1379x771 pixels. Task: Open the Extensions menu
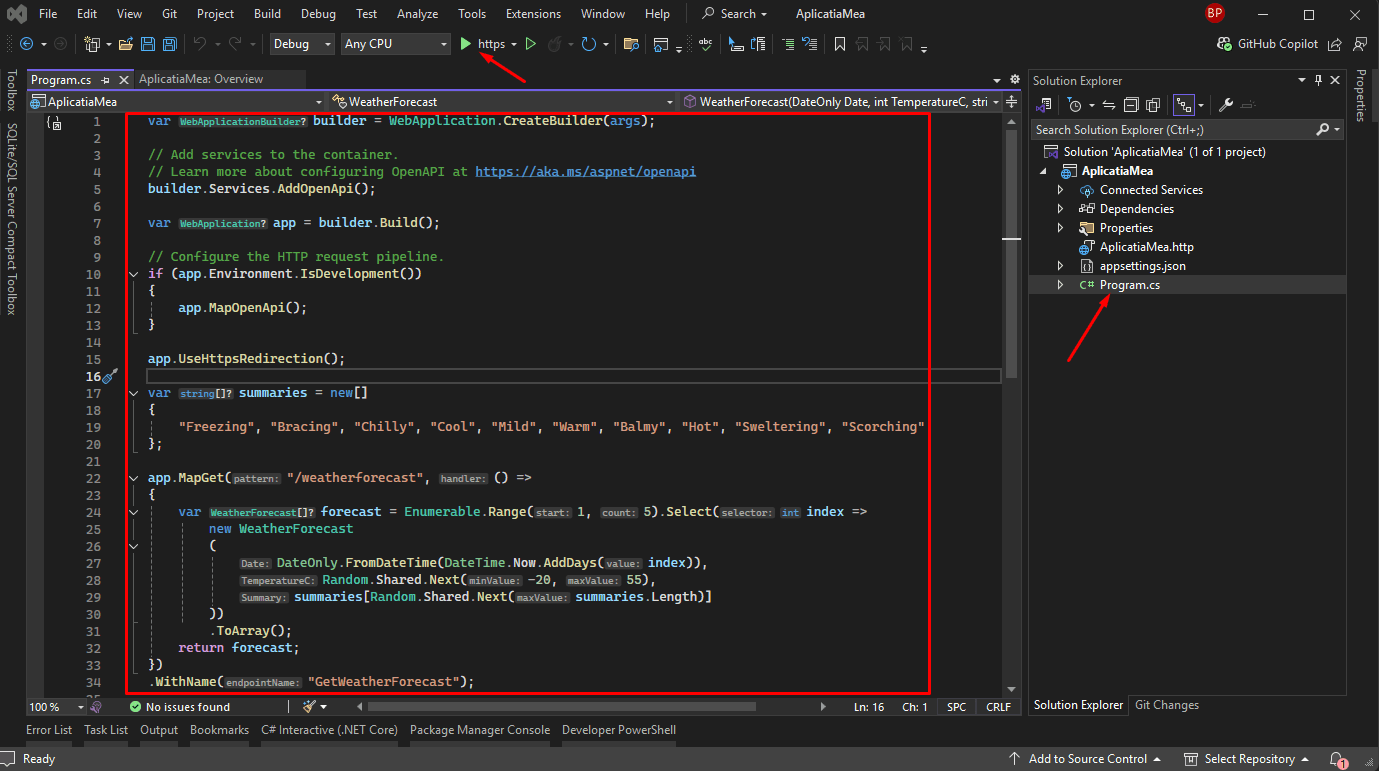pos(533,14)
